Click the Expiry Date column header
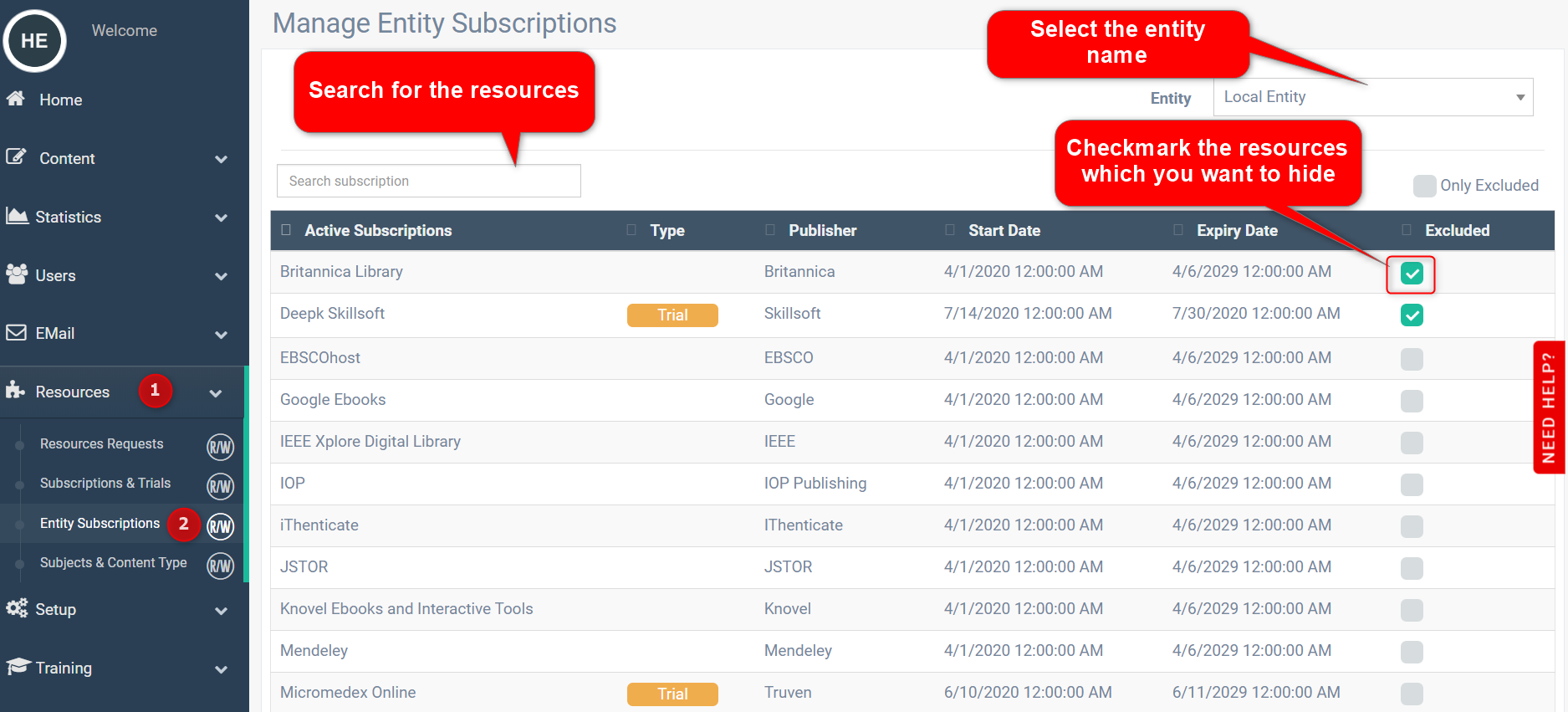 pos(1237,230)
